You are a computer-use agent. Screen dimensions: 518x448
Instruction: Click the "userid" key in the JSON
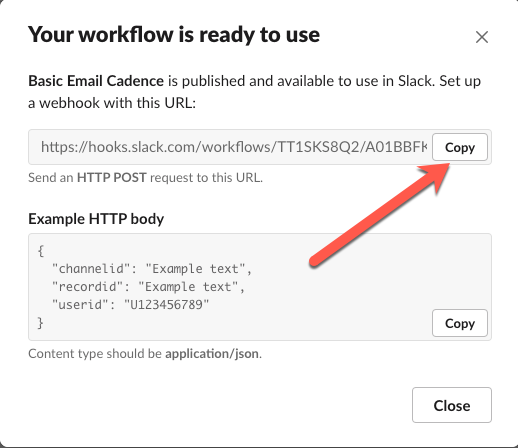coord(80,304)
